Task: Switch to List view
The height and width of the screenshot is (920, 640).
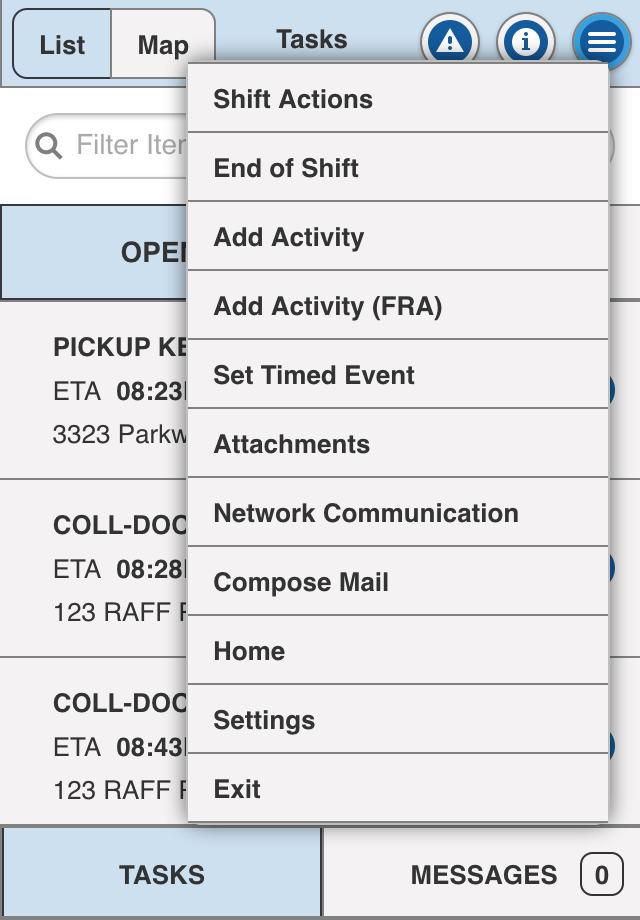Action: (62, 44)
